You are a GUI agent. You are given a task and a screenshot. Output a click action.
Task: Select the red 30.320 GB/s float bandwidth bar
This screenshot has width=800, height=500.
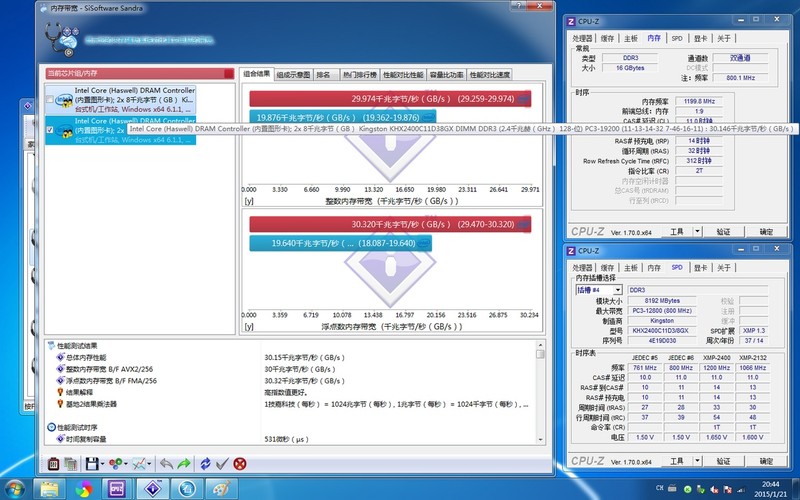tap(390, 224)
